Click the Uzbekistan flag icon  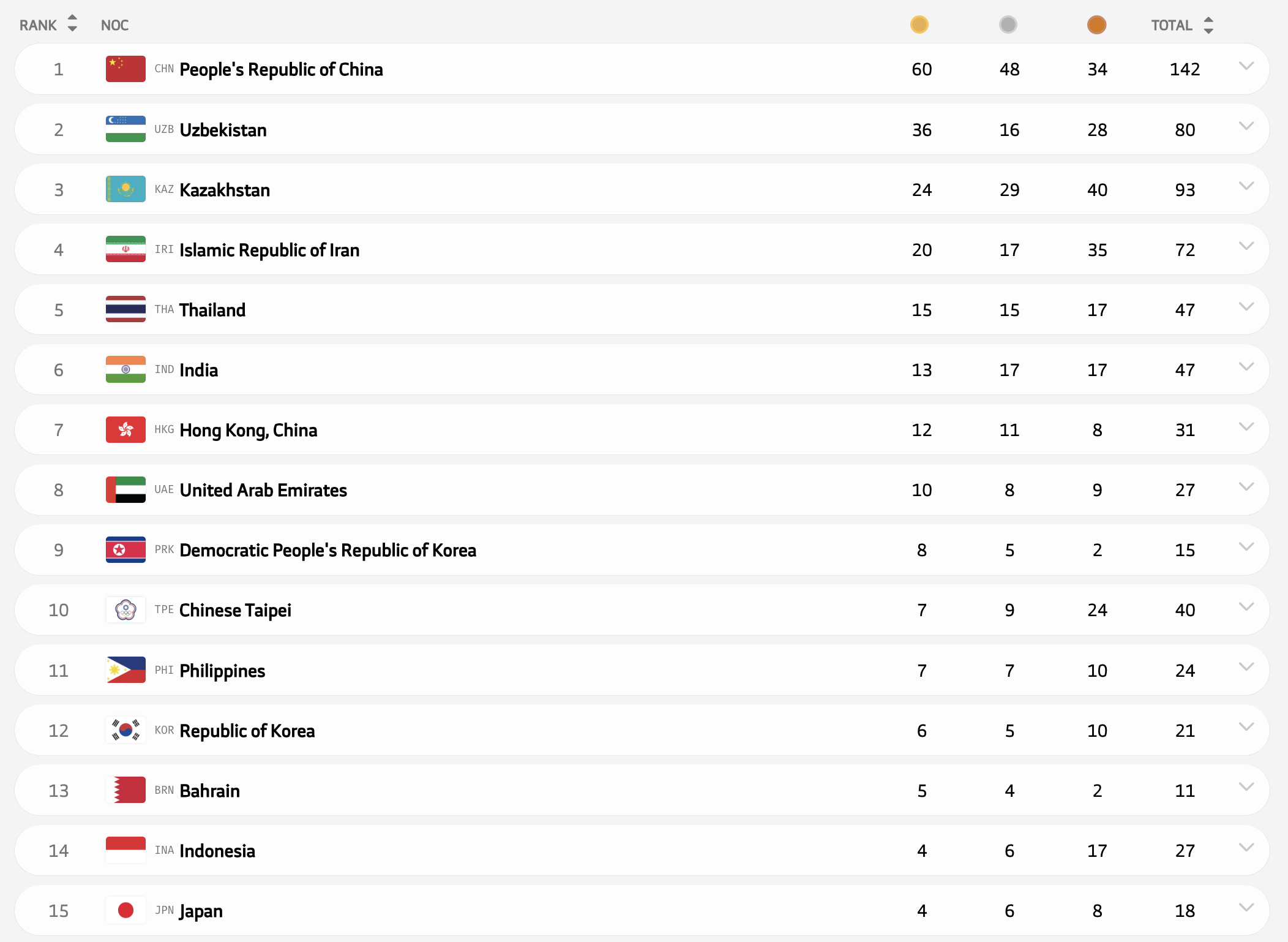tap(125, 129)
